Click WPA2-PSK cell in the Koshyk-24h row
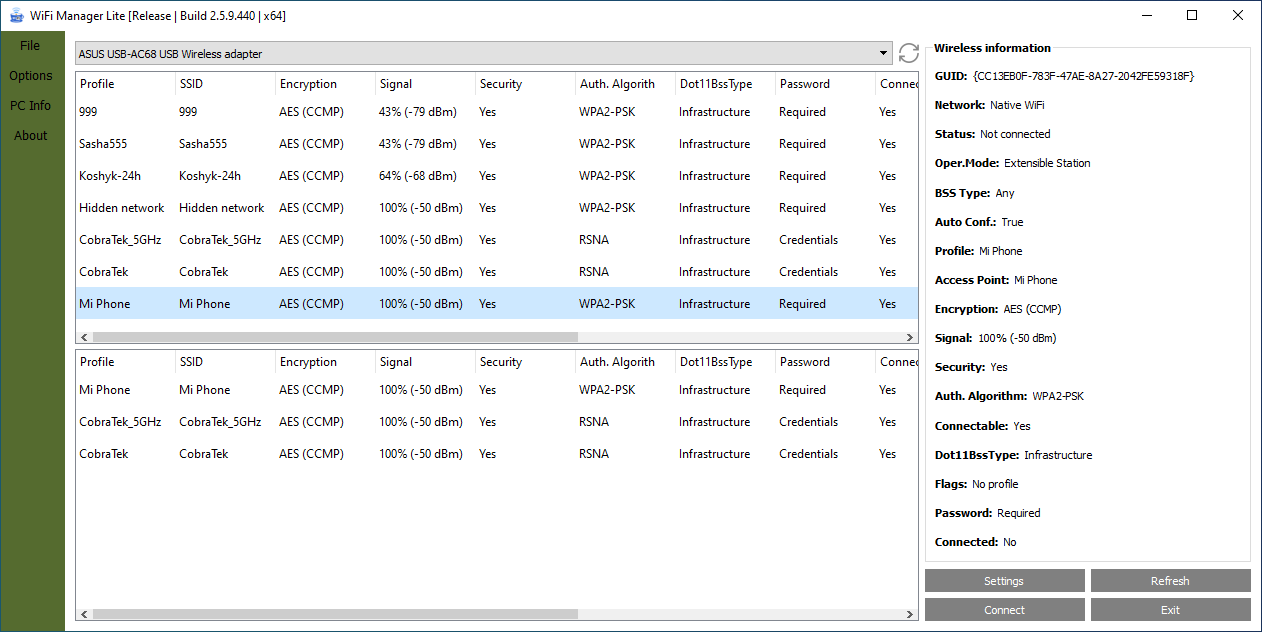 coord(607,176)
